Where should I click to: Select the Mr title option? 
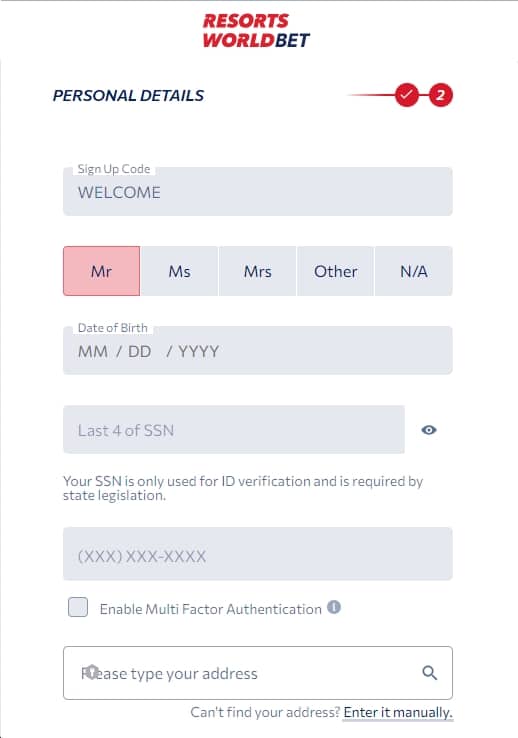pos(102,271)
